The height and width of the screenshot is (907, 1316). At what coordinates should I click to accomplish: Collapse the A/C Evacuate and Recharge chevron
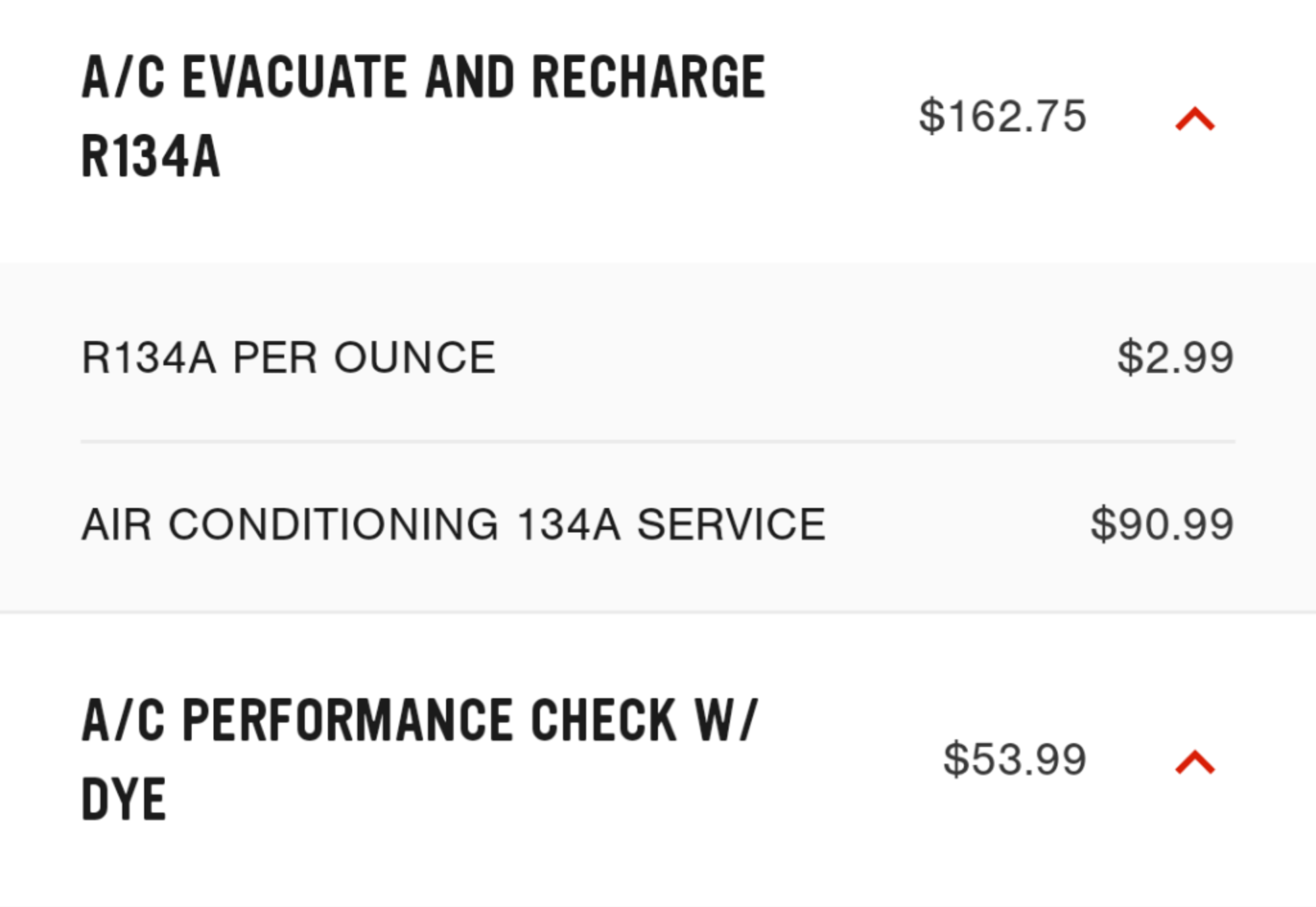pos(1195,120)
